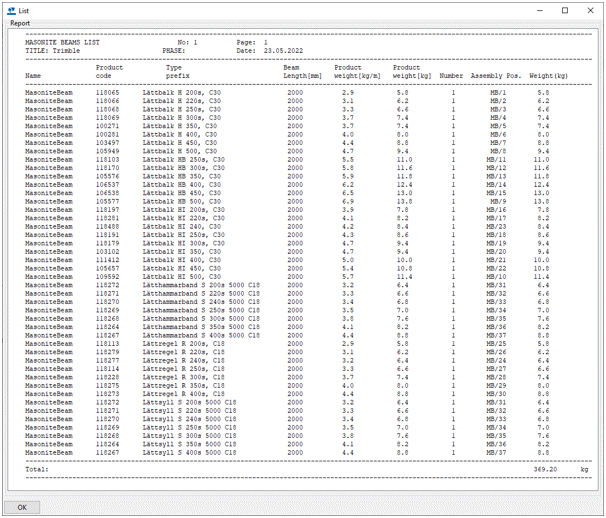
Task: Click the Beam Length[mm] column header
Action: tap(302, 72)
